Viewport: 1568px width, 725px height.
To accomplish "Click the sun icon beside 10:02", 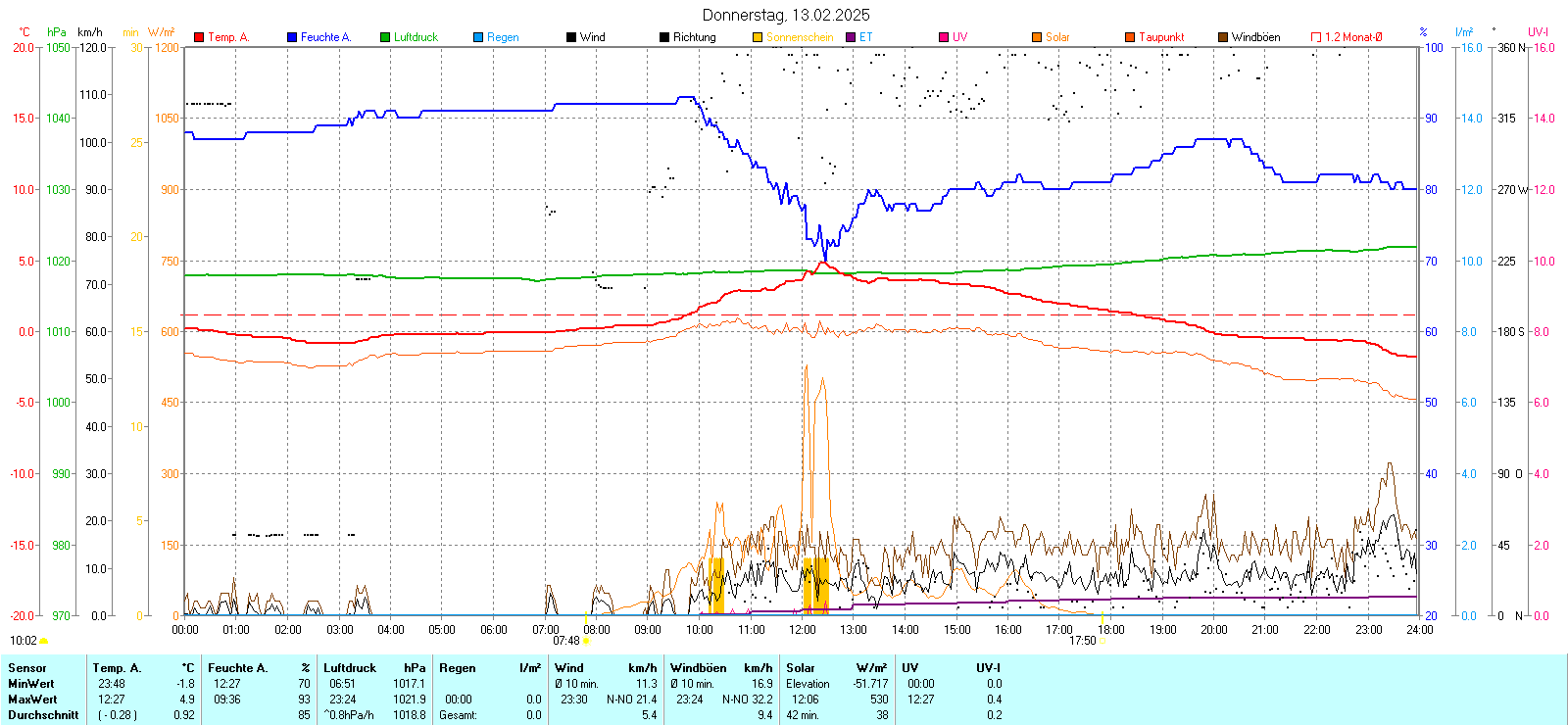I will 43,641.
